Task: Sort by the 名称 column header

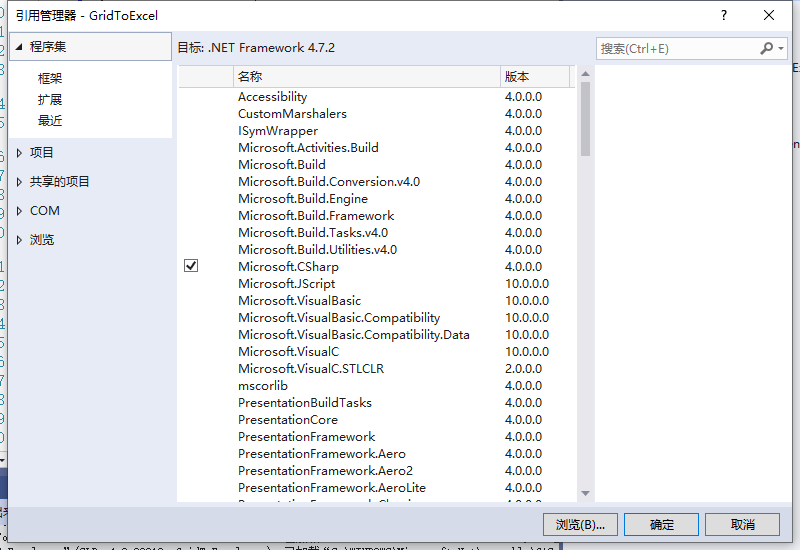Action: 367,77
